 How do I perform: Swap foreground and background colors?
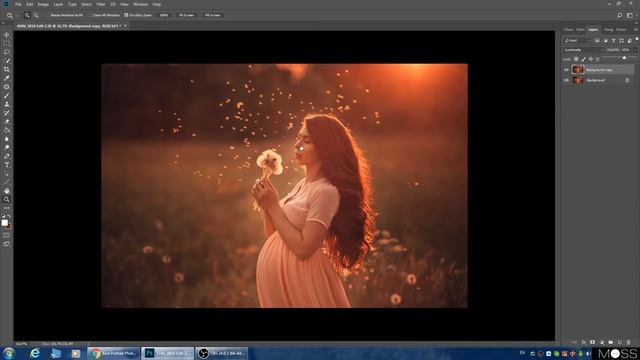pyautogui.click(x=9, y=216)
